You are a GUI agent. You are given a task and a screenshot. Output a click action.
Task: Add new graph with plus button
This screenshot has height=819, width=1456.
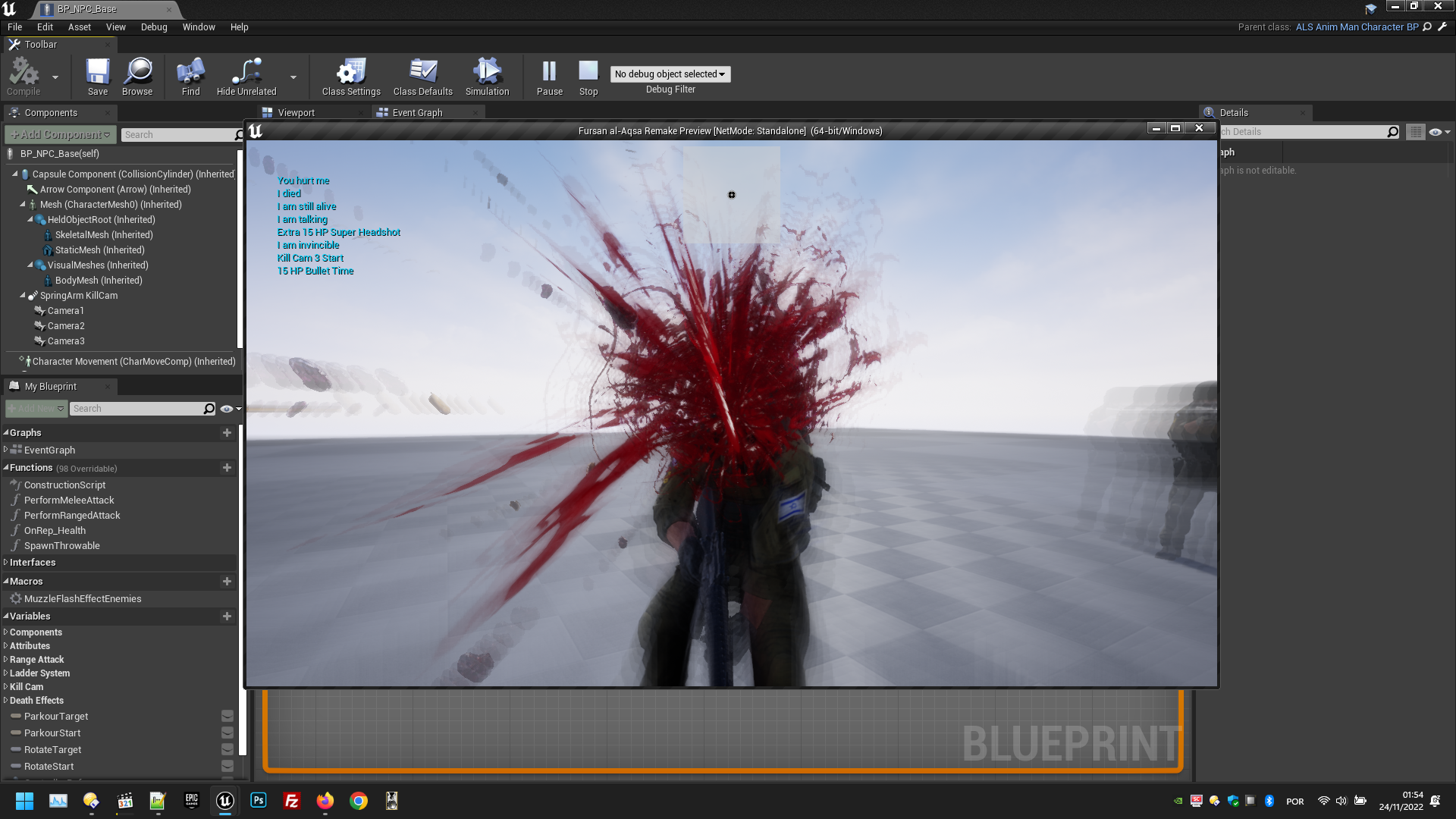(227, 432)
